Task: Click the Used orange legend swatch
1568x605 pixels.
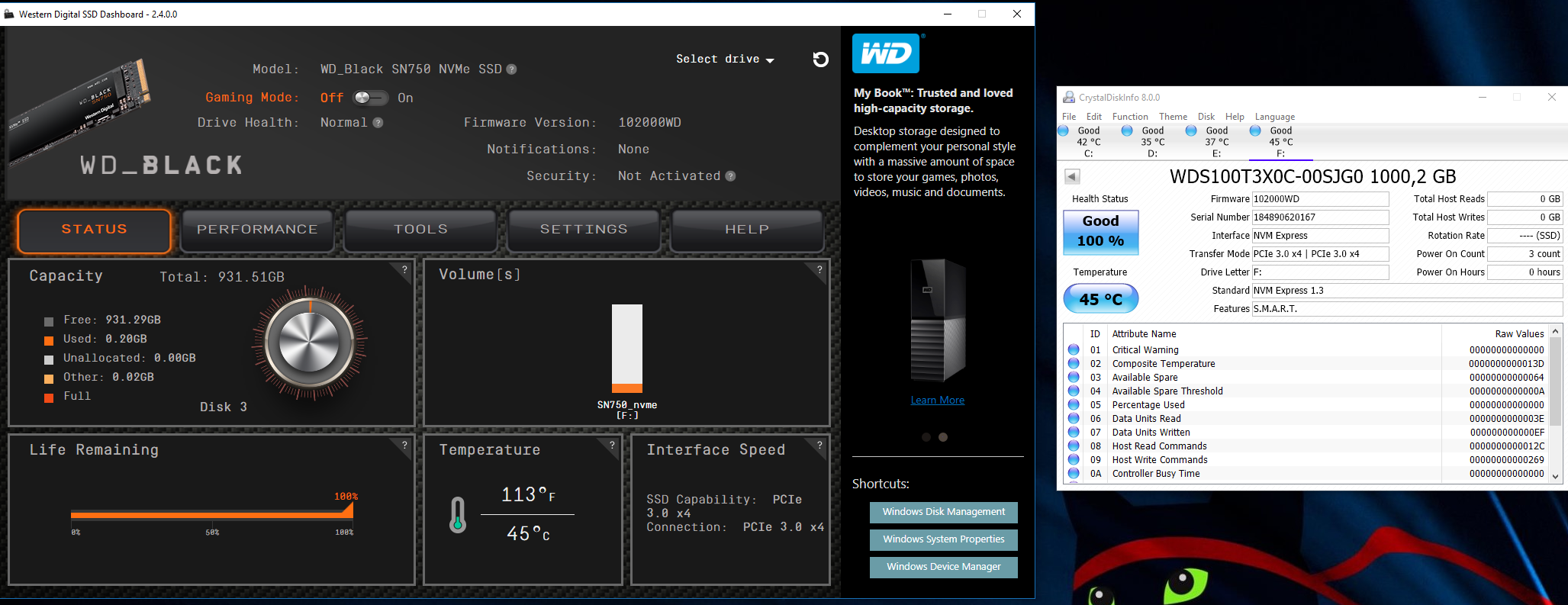Action: tap(49, 341)
